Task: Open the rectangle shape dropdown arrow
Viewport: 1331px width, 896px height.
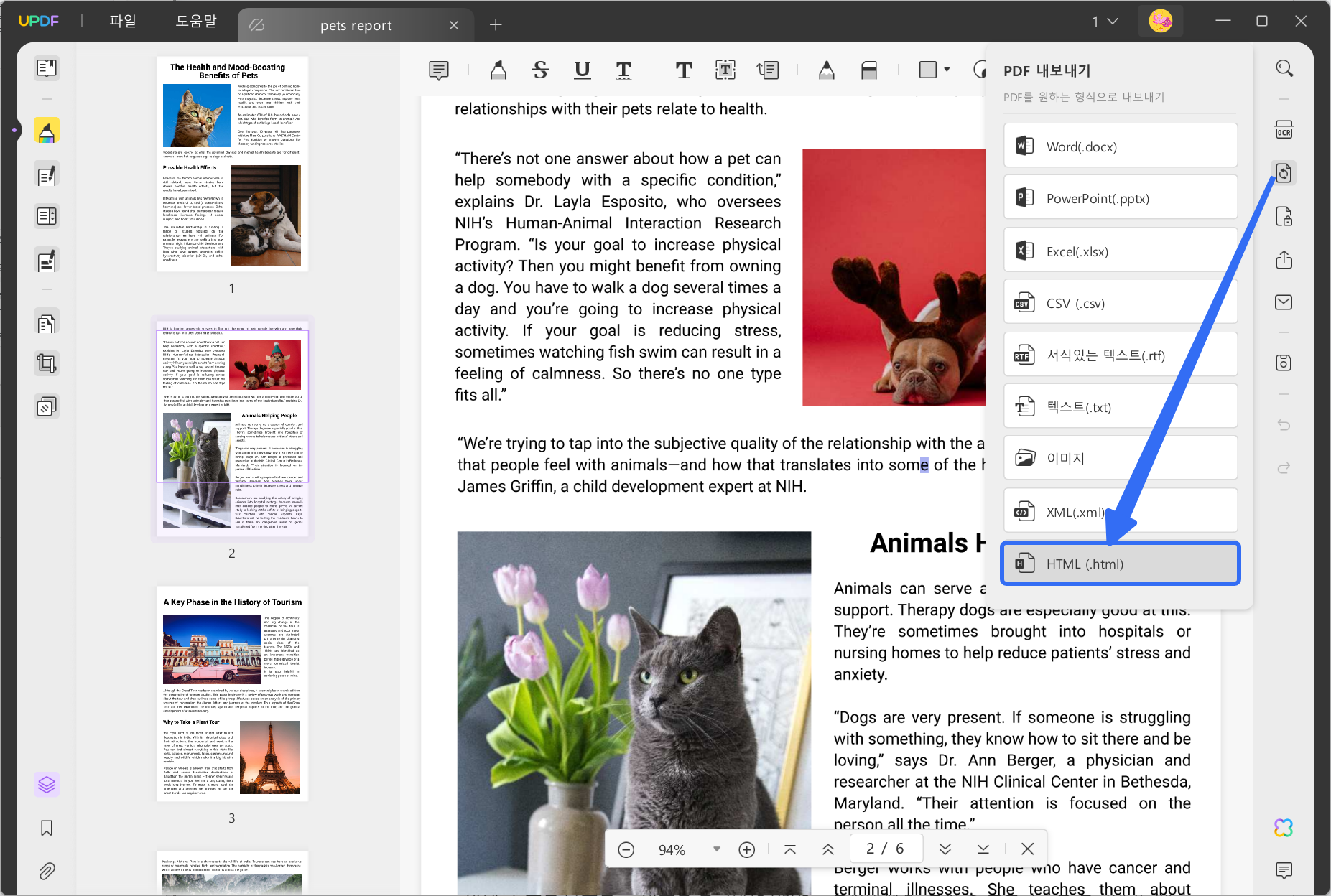Action: pyautogui.click(x=947, y=70)
